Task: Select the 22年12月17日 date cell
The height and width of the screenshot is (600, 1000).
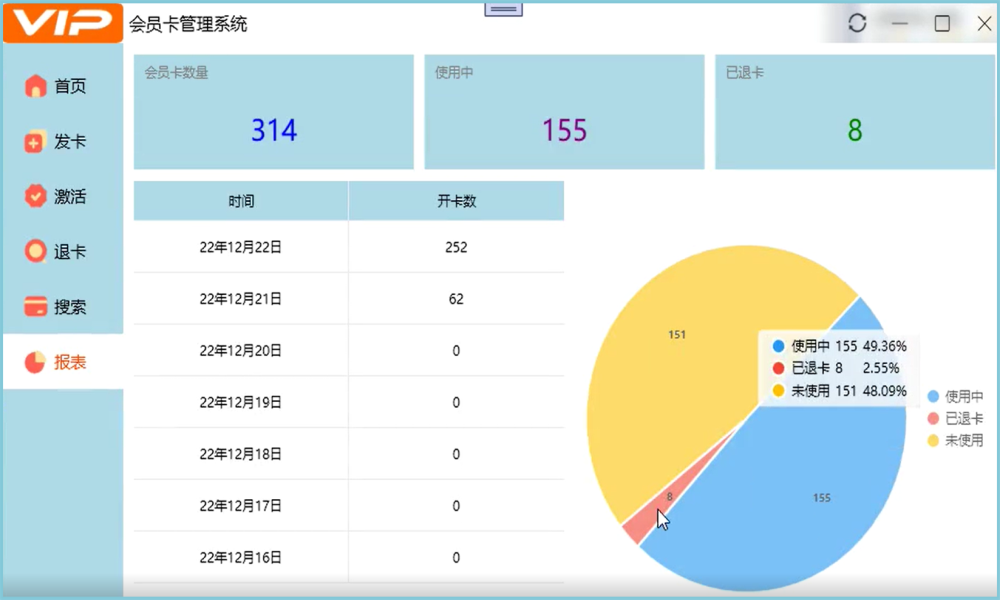Action: [241, 506]
